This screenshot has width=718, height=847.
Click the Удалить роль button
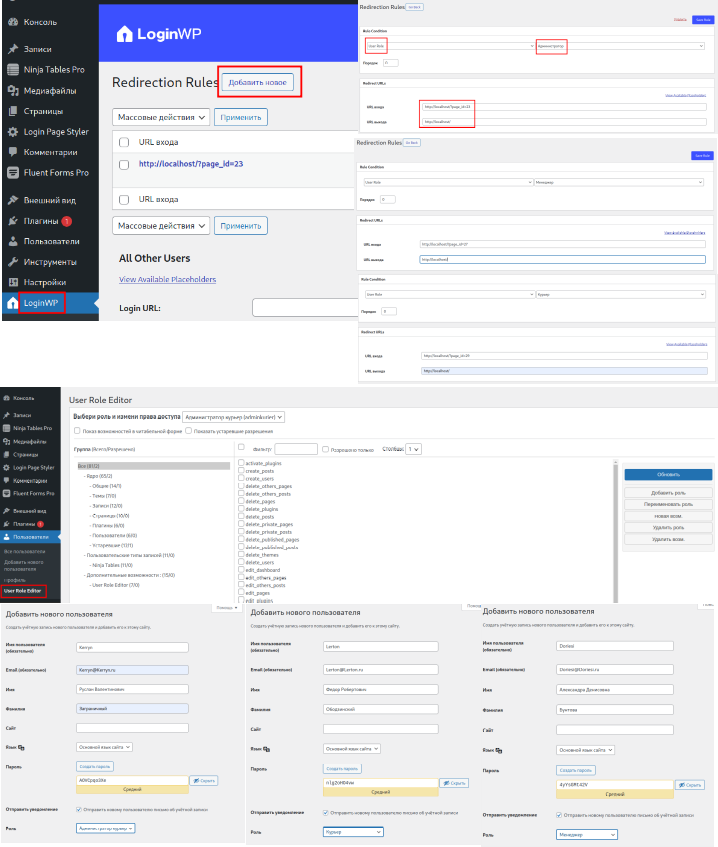(x=668, y=527)
